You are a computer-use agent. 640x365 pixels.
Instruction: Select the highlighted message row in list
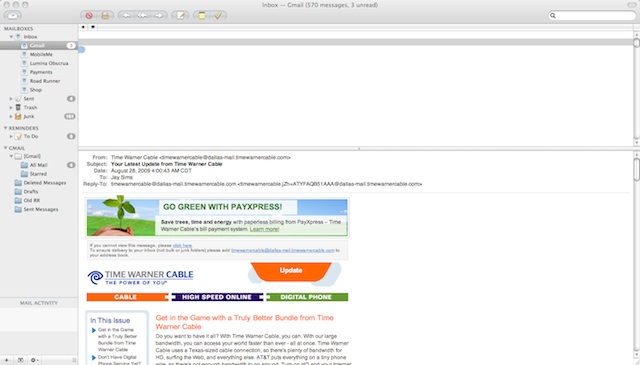click(356, 42)
